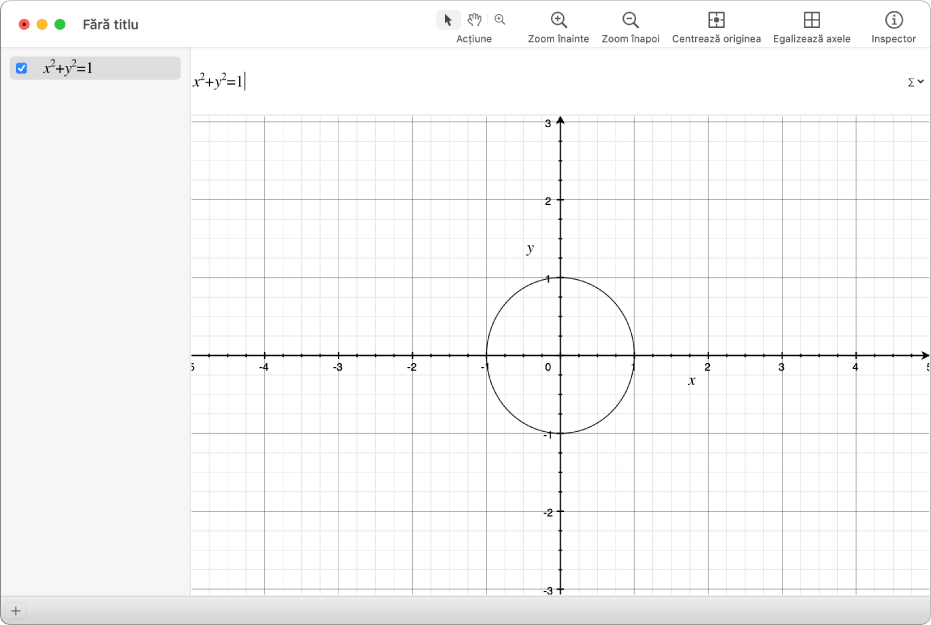Select the x²+y²=1 row in sidebar
This screenshot has height=625, width=931.
(x=95, y=68)
